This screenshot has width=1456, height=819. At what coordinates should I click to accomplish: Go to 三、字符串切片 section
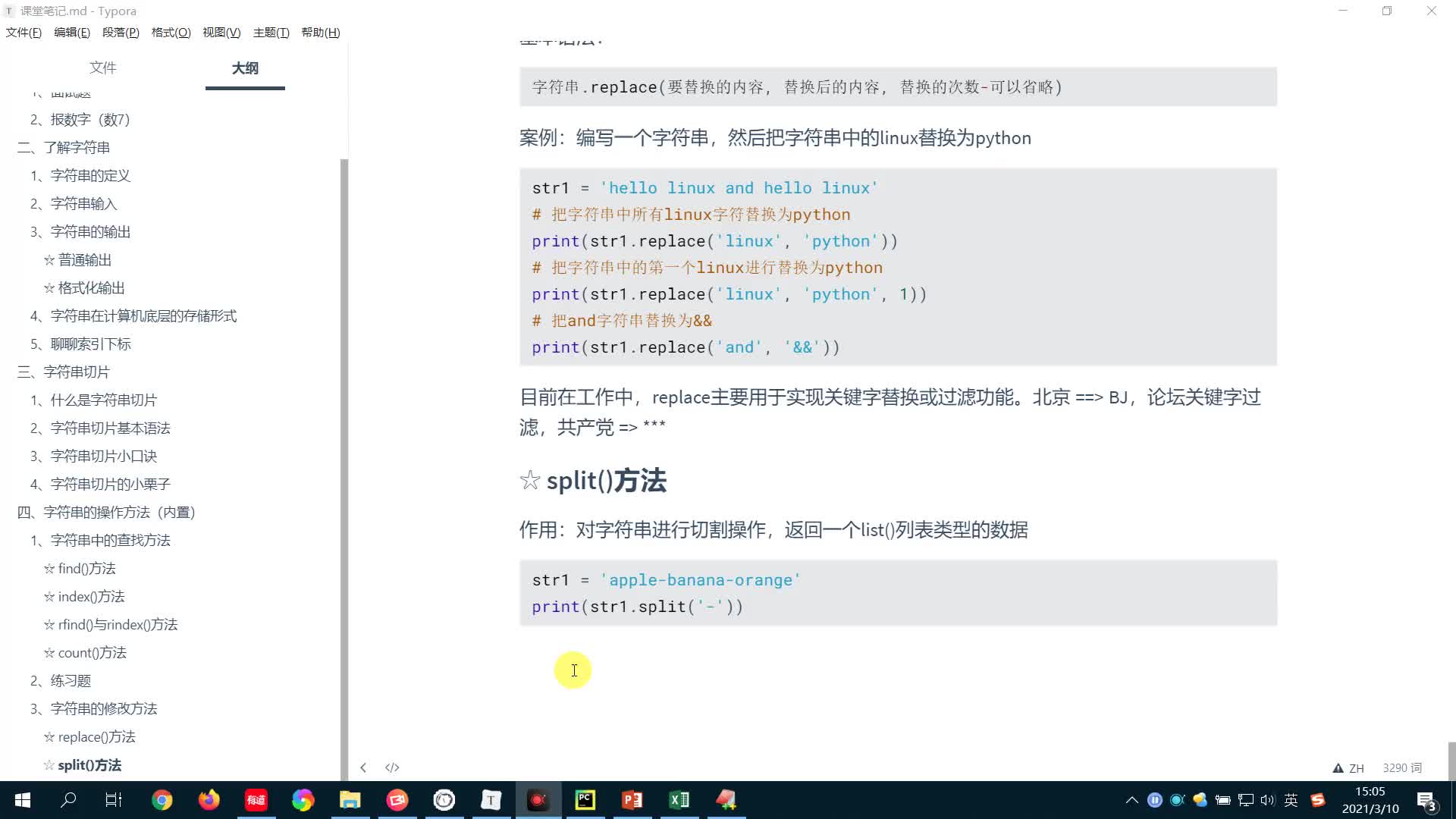[63, 372]
